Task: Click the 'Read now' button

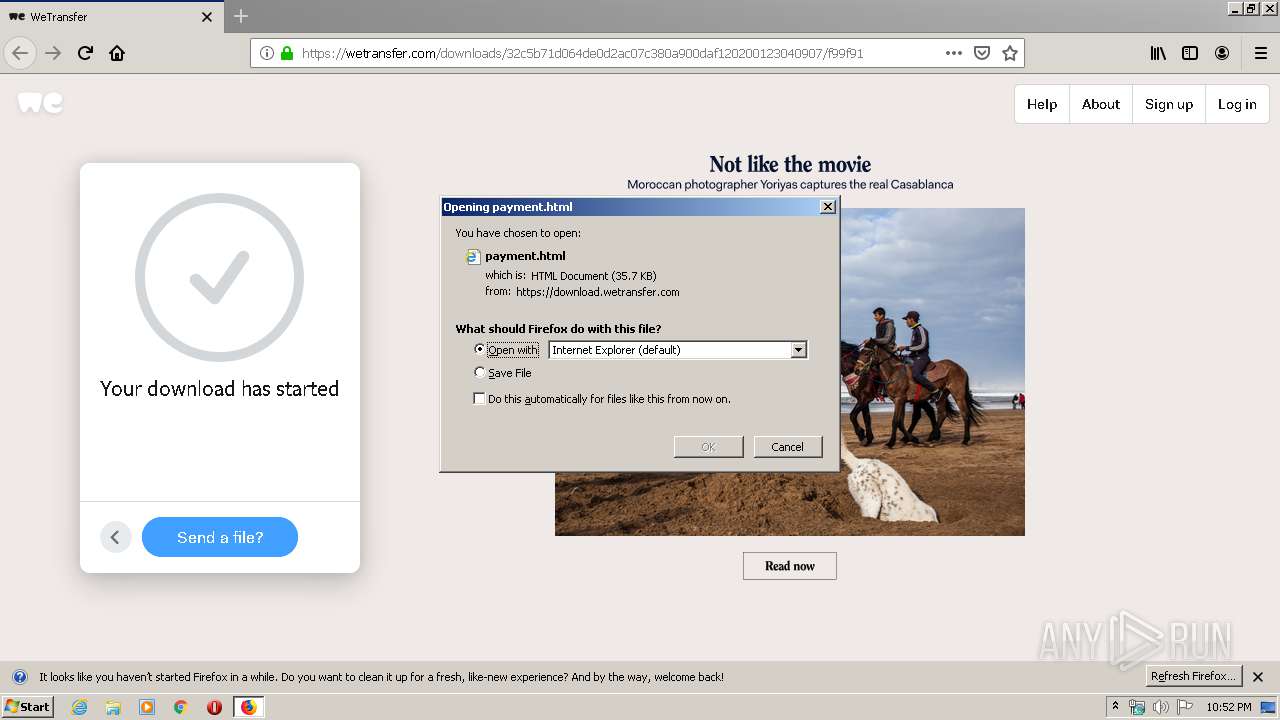Action: [790, 566]
